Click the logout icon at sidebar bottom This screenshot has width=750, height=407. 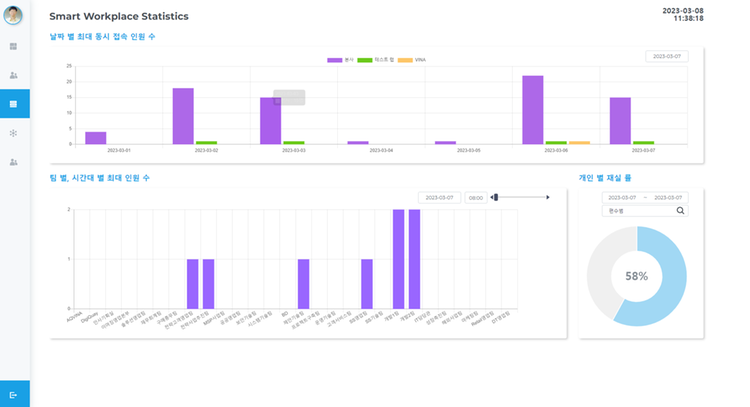[x=14, y=394]
